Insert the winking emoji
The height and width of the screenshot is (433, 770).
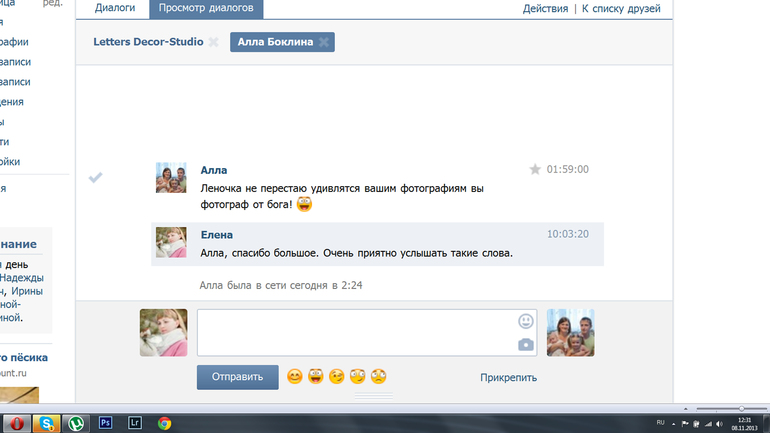tap(337, 377)
